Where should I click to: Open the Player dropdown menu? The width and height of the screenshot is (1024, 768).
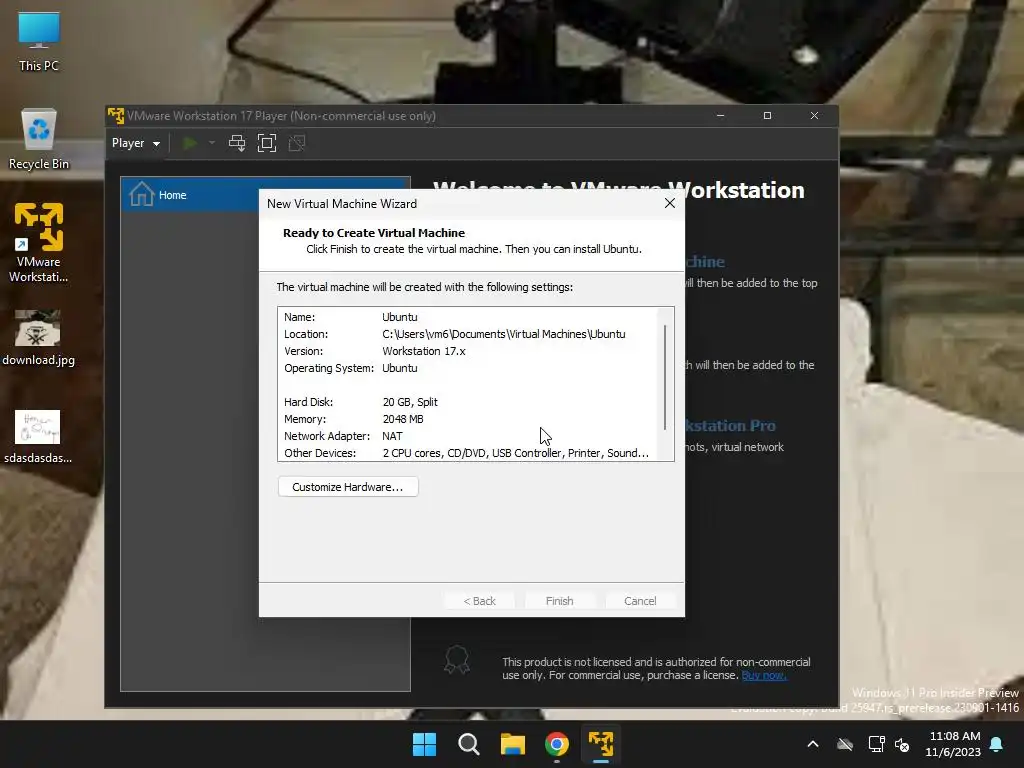[x=136, y=143]
